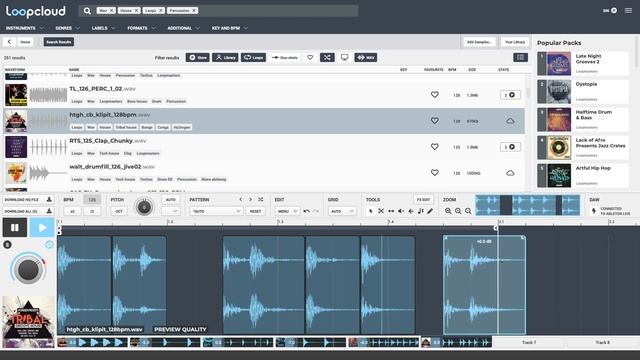
Task: Shuffle the pattern with random icon
Action: point(260,200)
